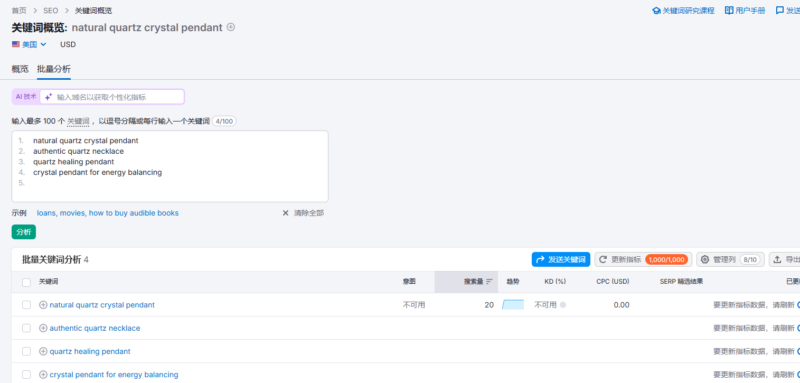Image resolution: width=800 pixels, height=383 pixels.
Task: Click 清除全部 to clear keywords
Action: (x=309, y=213)
